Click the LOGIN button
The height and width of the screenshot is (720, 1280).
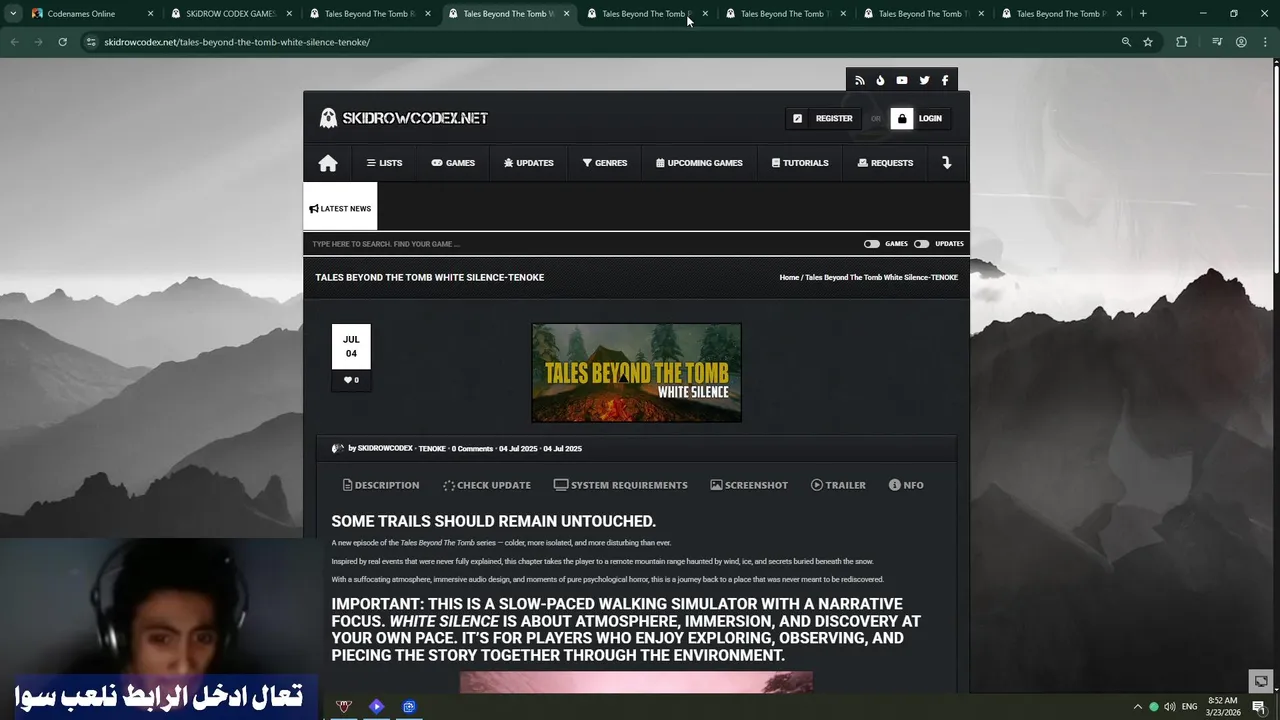click(920, 118)
